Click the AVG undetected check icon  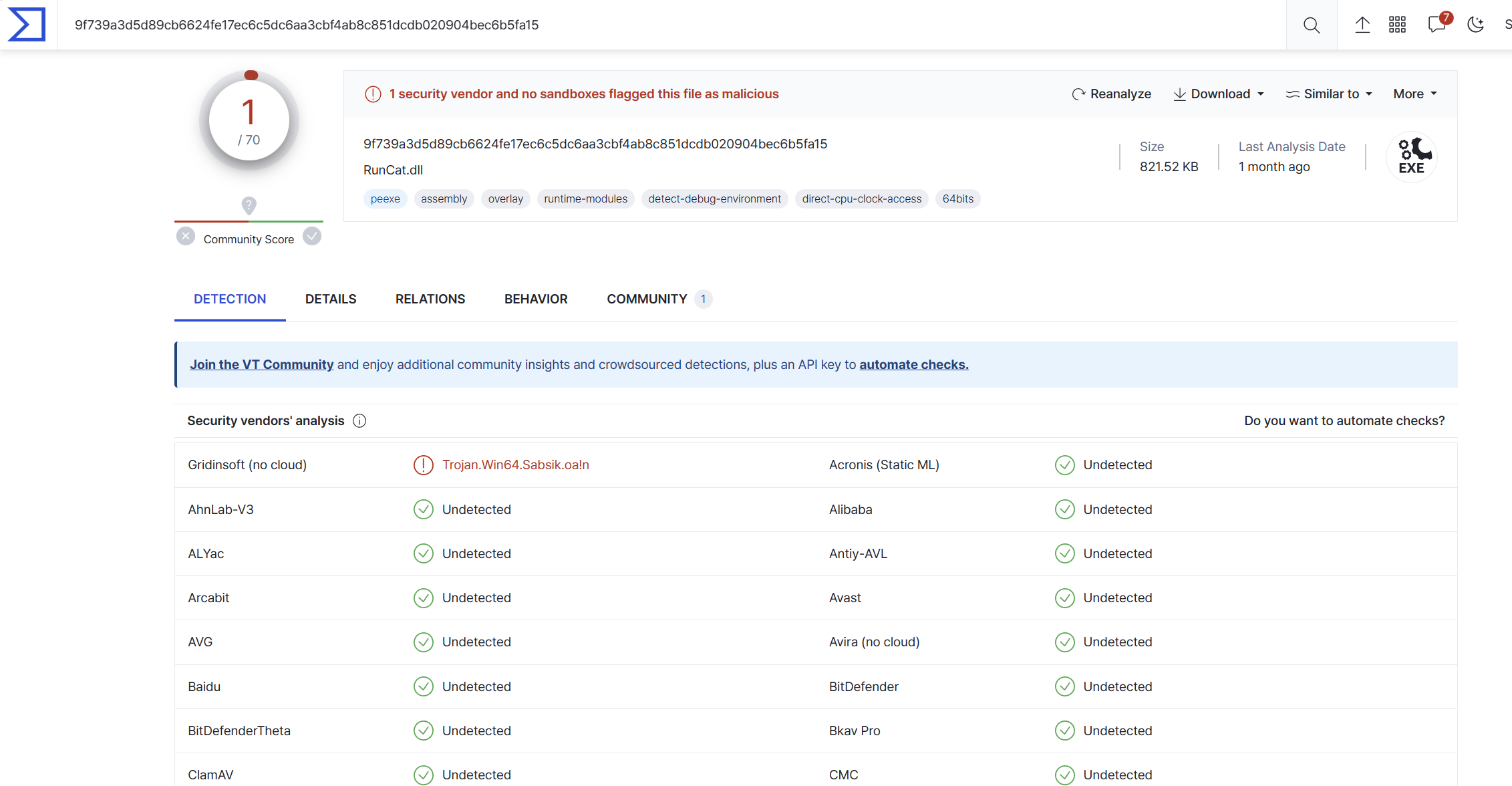pos(424,642)
